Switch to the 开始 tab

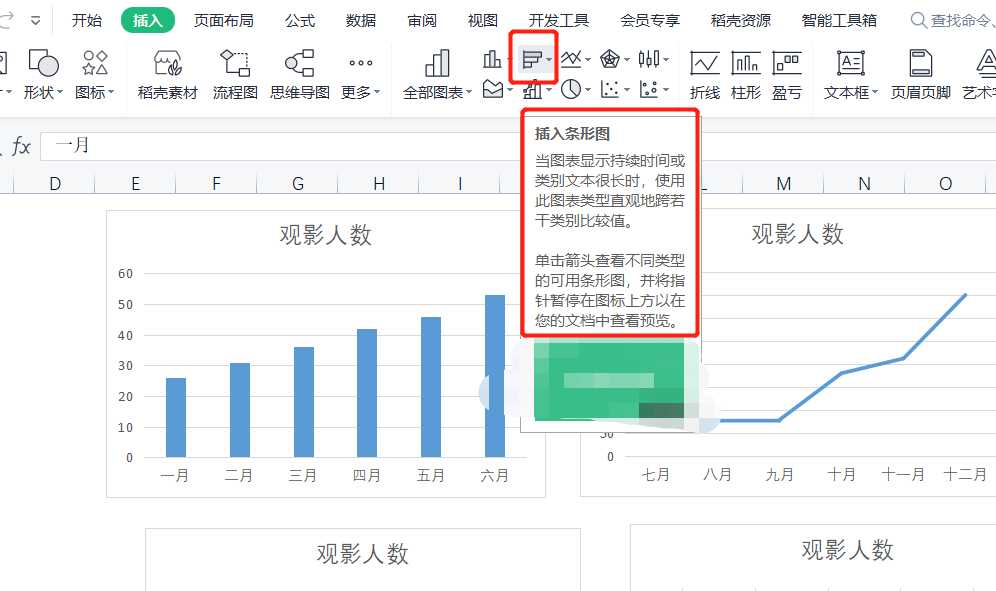(86, 20)
